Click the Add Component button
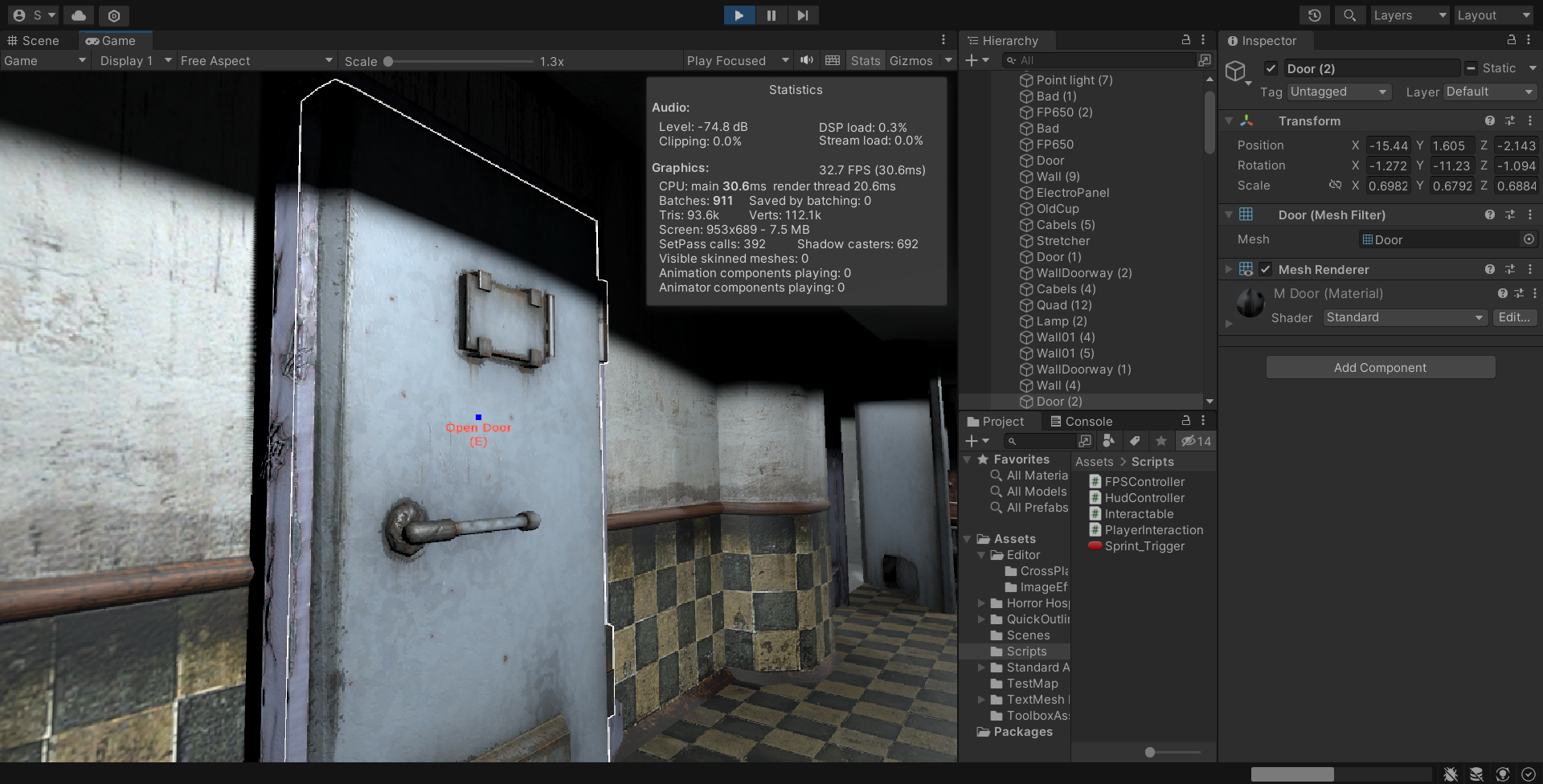 1380,368
